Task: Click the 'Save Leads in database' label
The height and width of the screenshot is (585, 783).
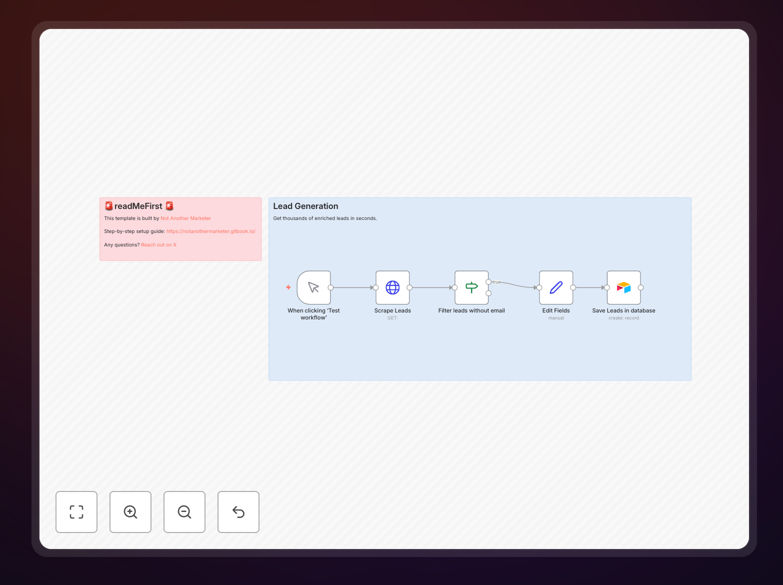Action: [624, 310]
